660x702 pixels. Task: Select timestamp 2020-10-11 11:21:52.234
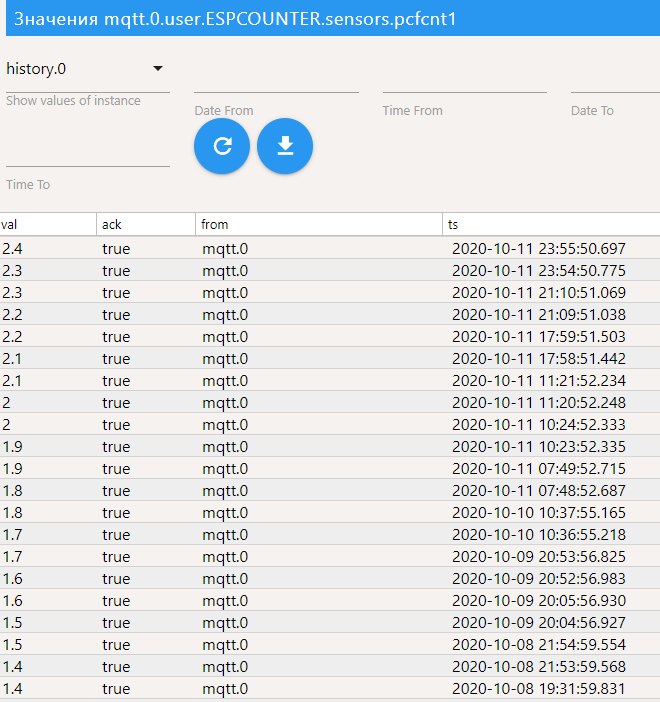click(539, 381)
